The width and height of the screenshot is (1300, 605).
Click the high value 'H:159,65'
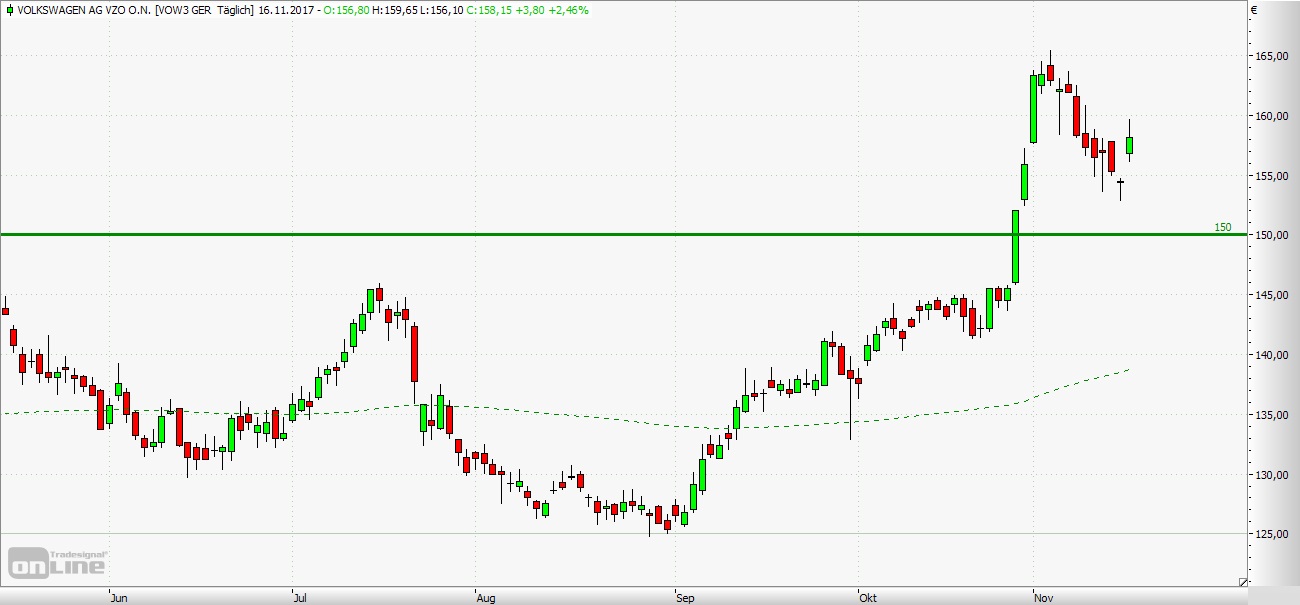click(x=394, y=10)
